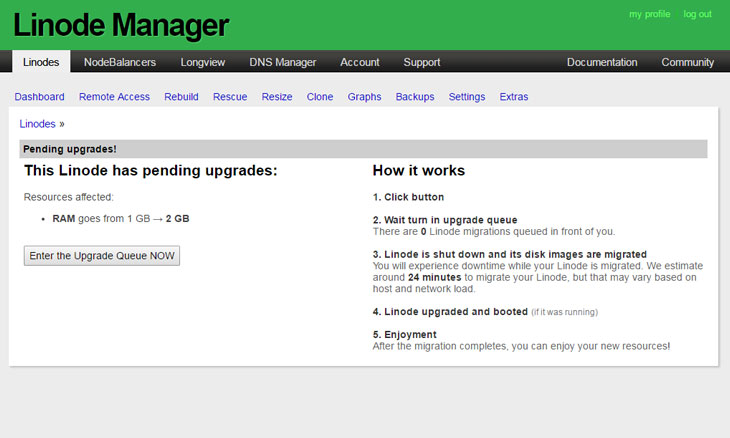
Task: Open the Account tab
Action: coord(359,62)
